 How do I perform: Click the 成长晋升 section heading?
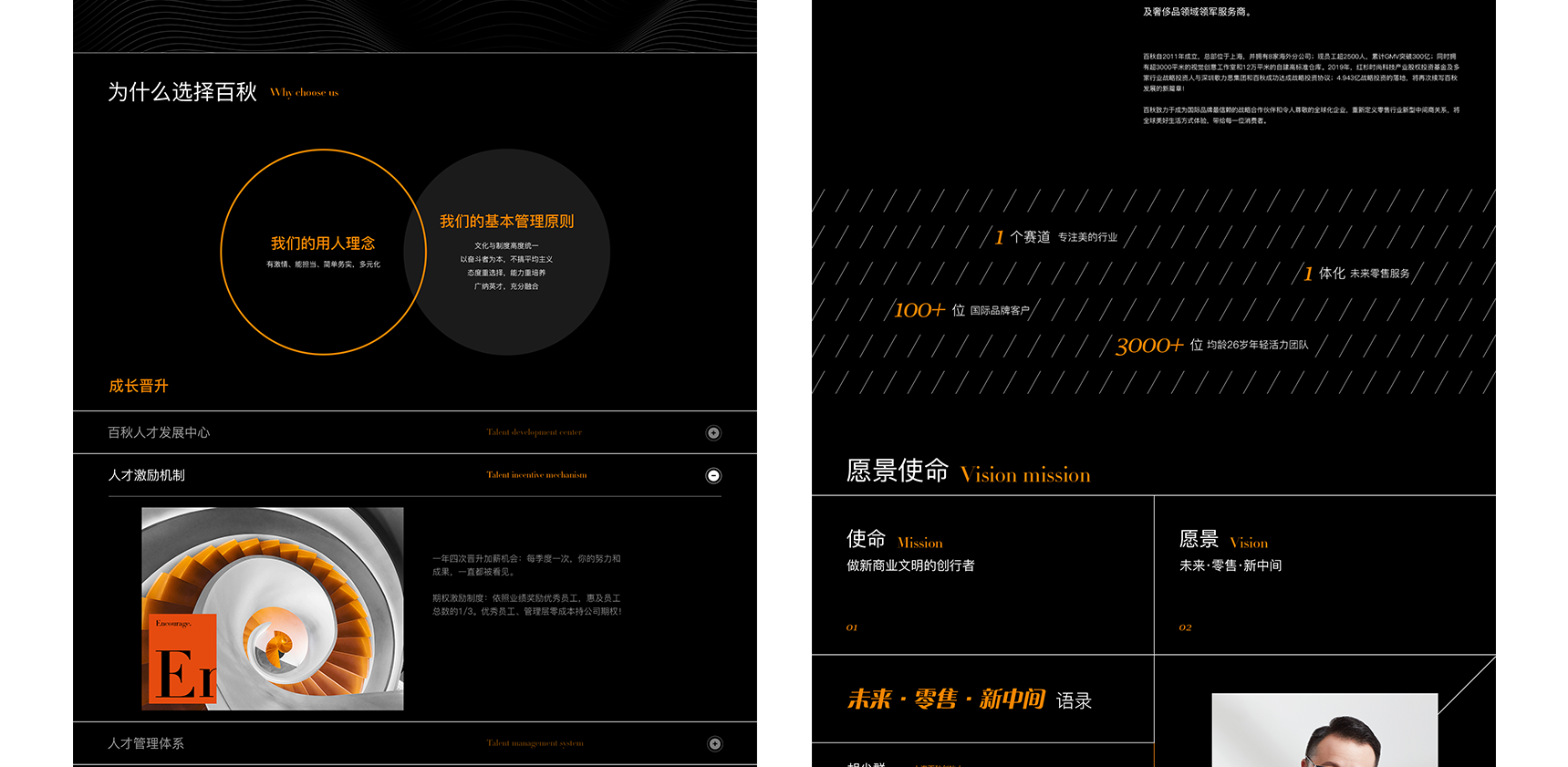click(x=139, y=386)
